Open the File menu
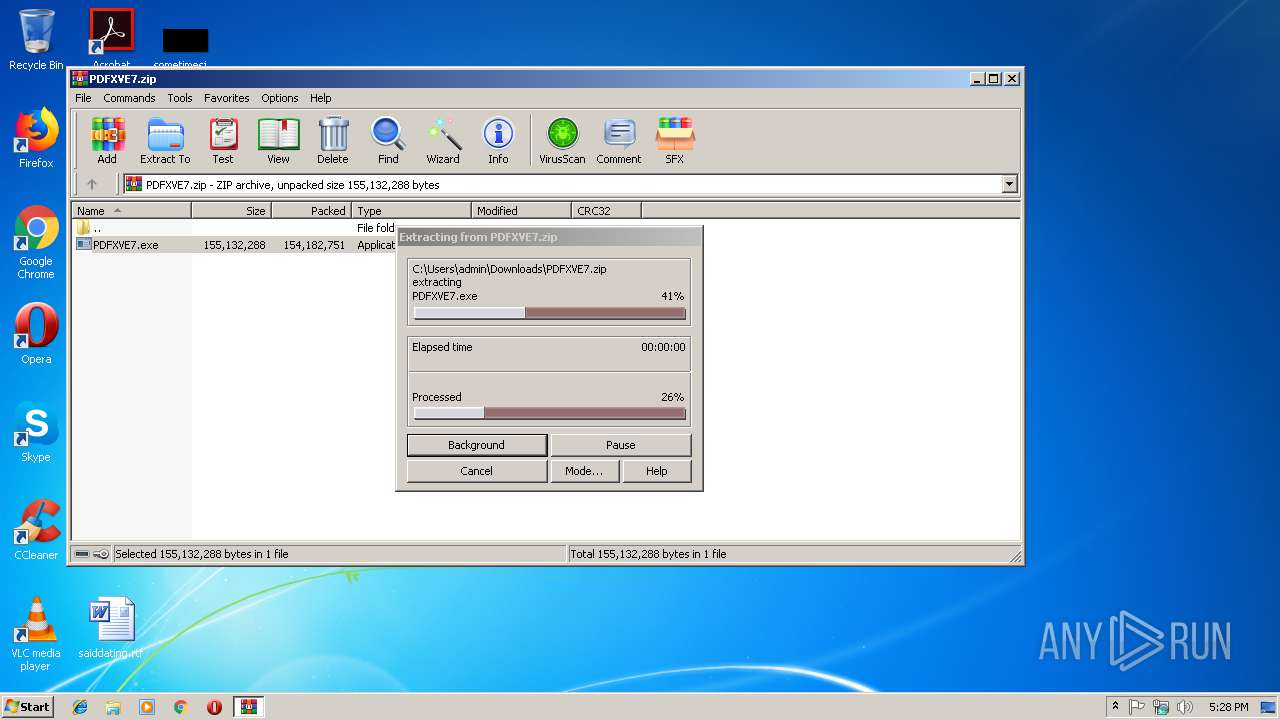The width and height of the screenshot is (1280, 720). [83, 98]
